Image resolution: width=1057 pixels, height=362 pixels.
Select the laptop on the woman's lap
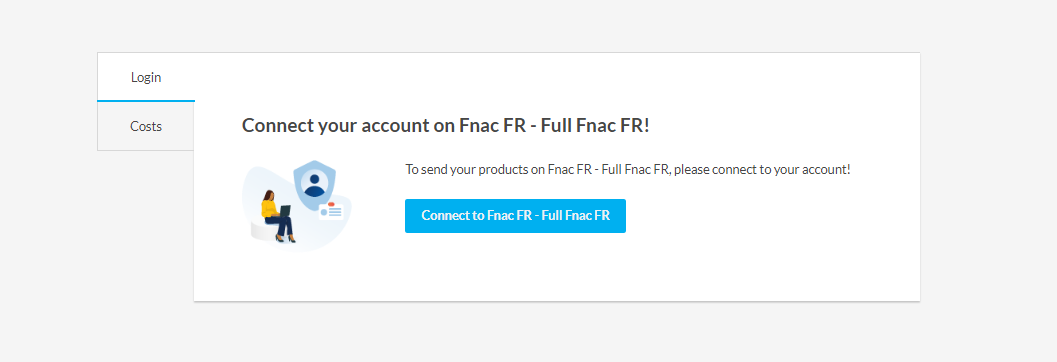point(286,210)
